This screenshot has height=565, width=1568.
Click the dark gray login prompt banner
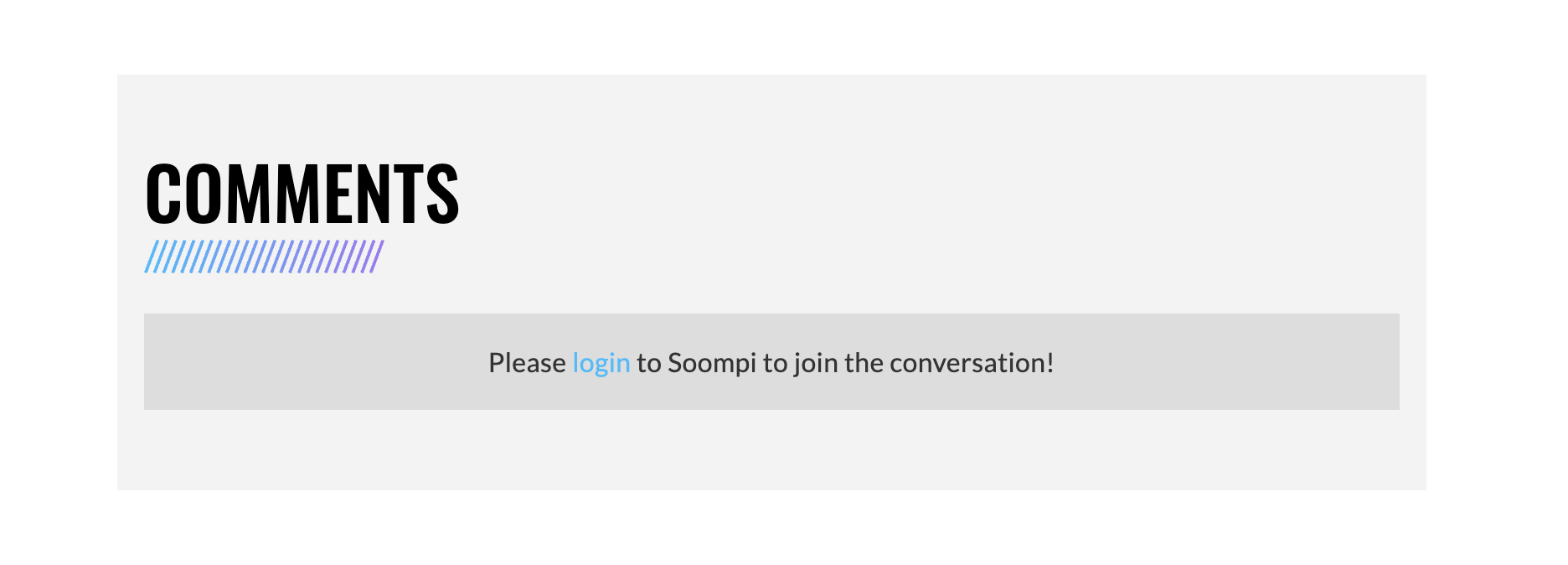coord(771,362)
